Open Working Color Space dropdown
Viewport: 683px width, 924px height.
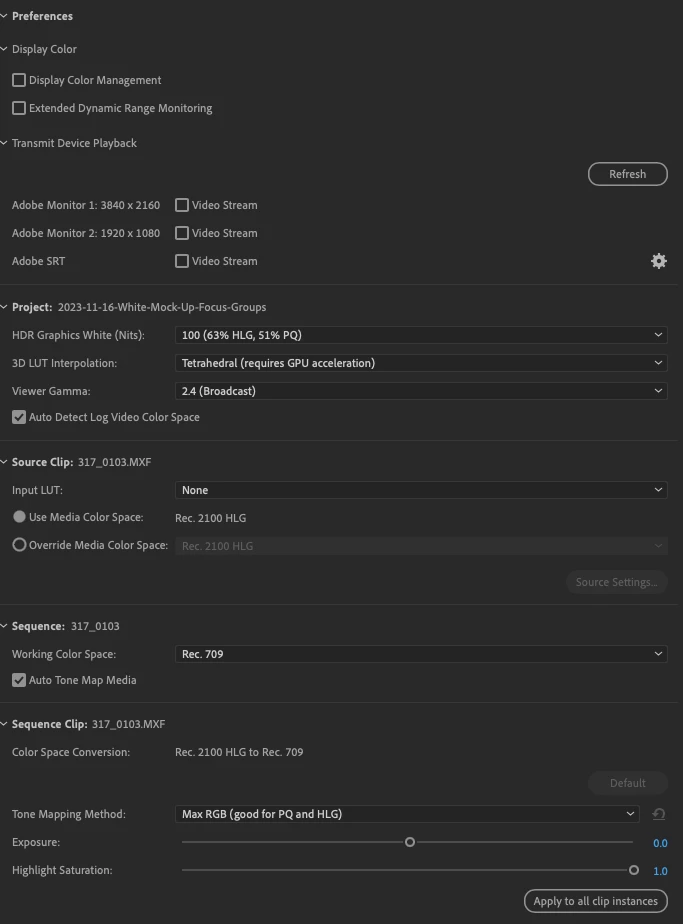pyautogui.click(x=421, y=654)
